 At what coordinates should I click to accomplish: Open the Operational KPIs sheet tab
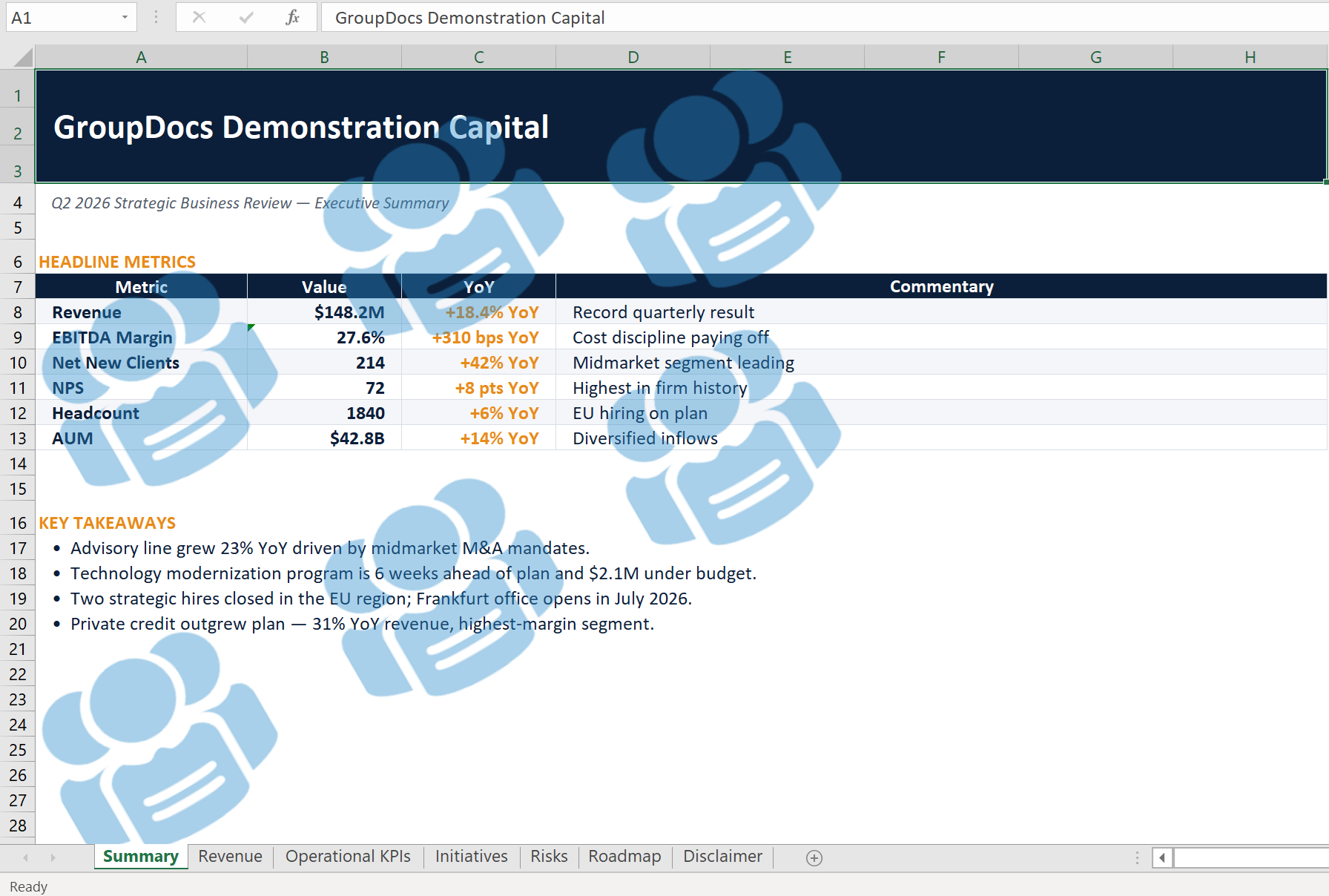click(x=348, y=857)
